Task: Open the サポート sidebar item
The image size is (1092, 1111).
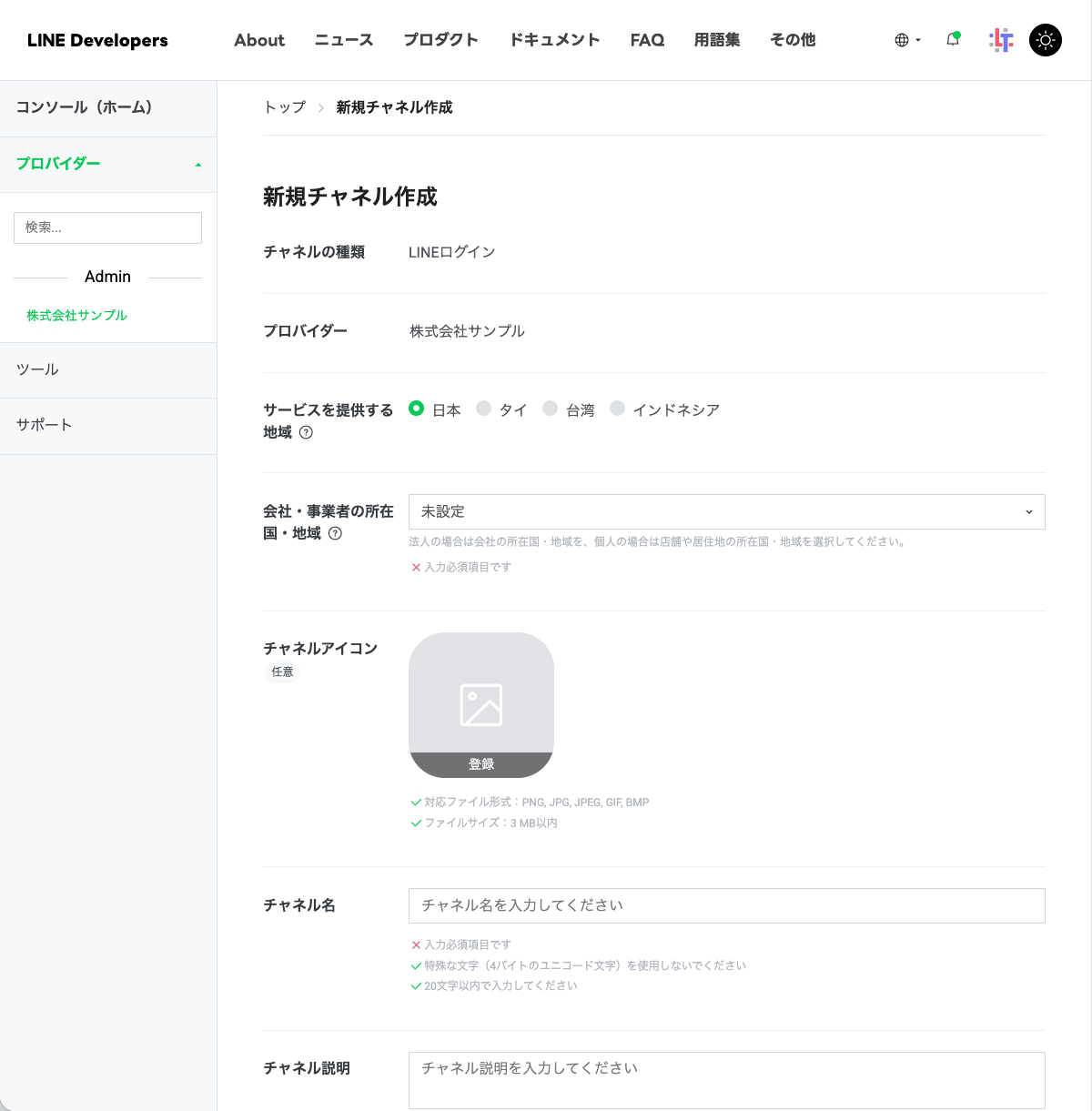Action: (x=108, y=426)
